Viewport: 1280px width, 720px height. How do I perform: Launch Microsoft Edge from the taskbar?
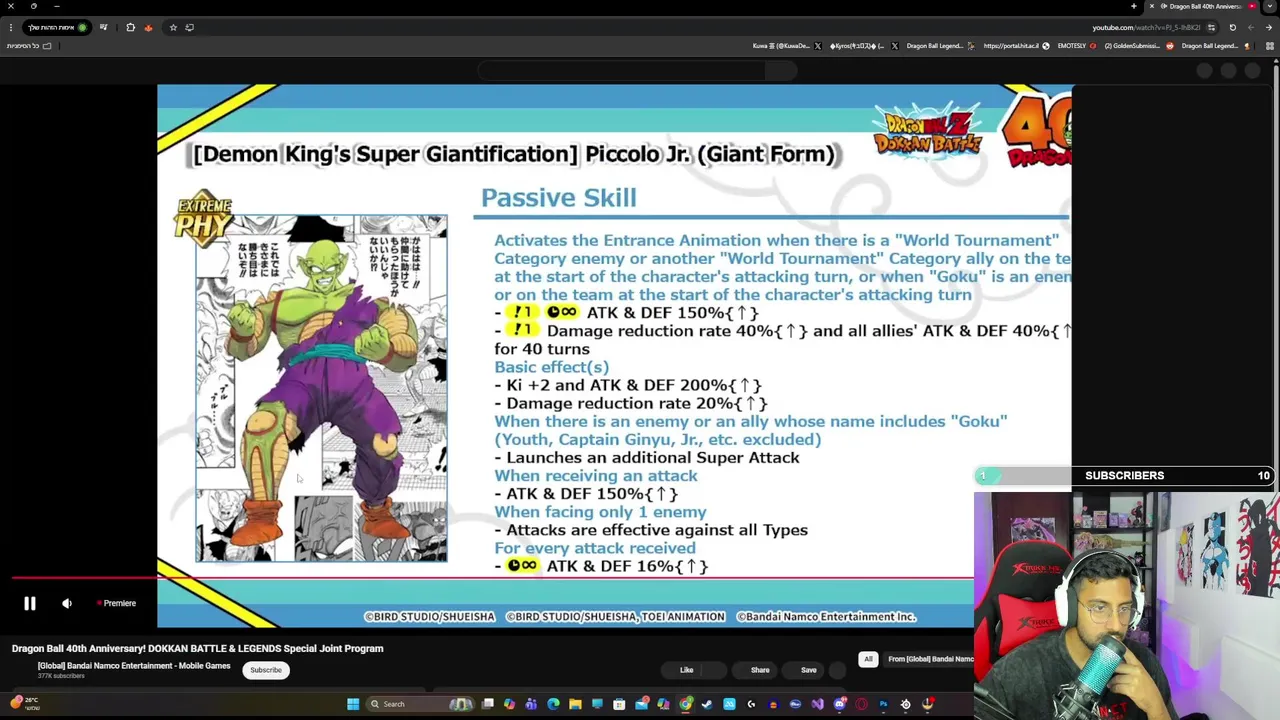tap(553, 704)
